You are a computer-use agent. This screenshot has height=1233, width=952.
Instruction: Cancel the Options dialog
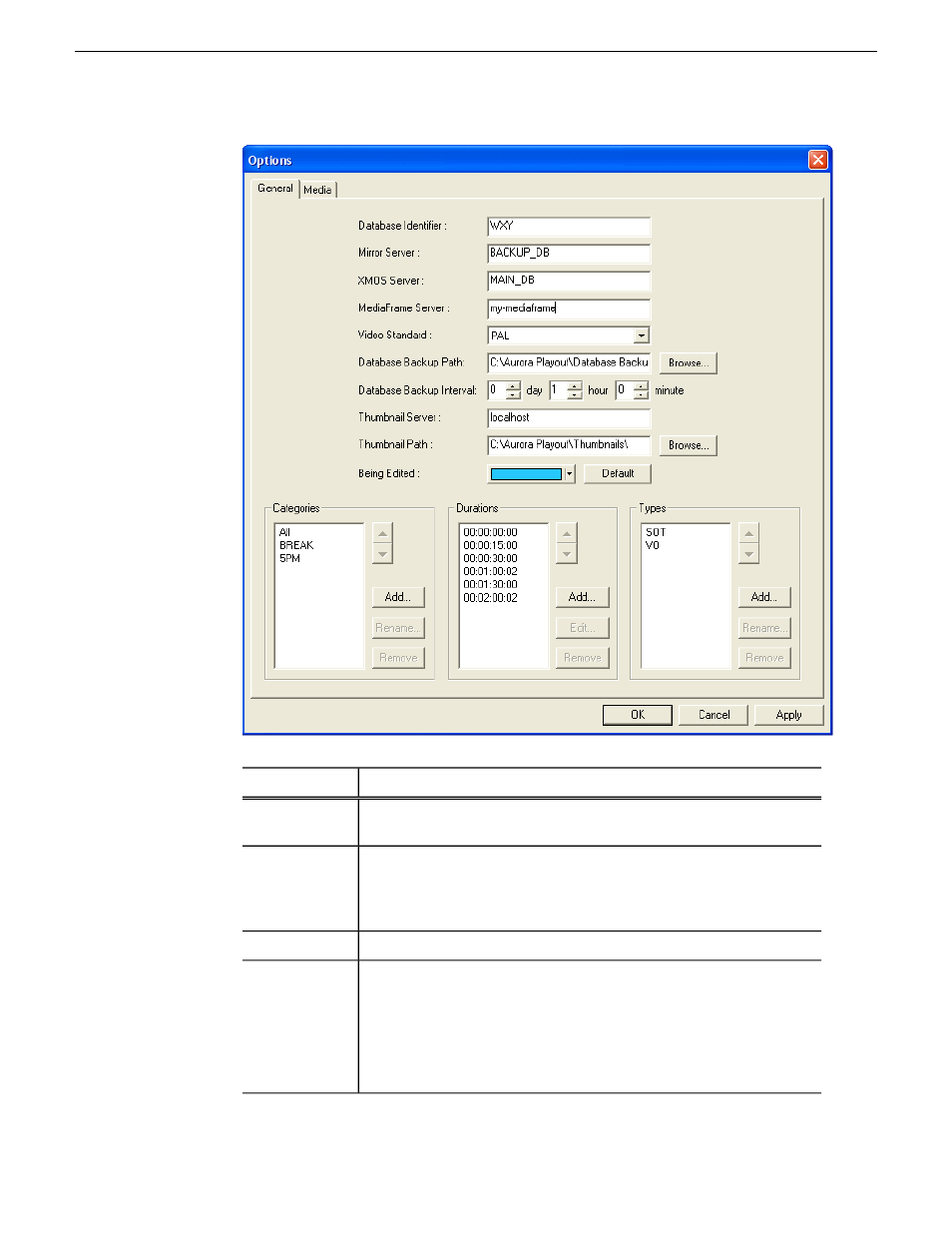(x=714, y=715)
